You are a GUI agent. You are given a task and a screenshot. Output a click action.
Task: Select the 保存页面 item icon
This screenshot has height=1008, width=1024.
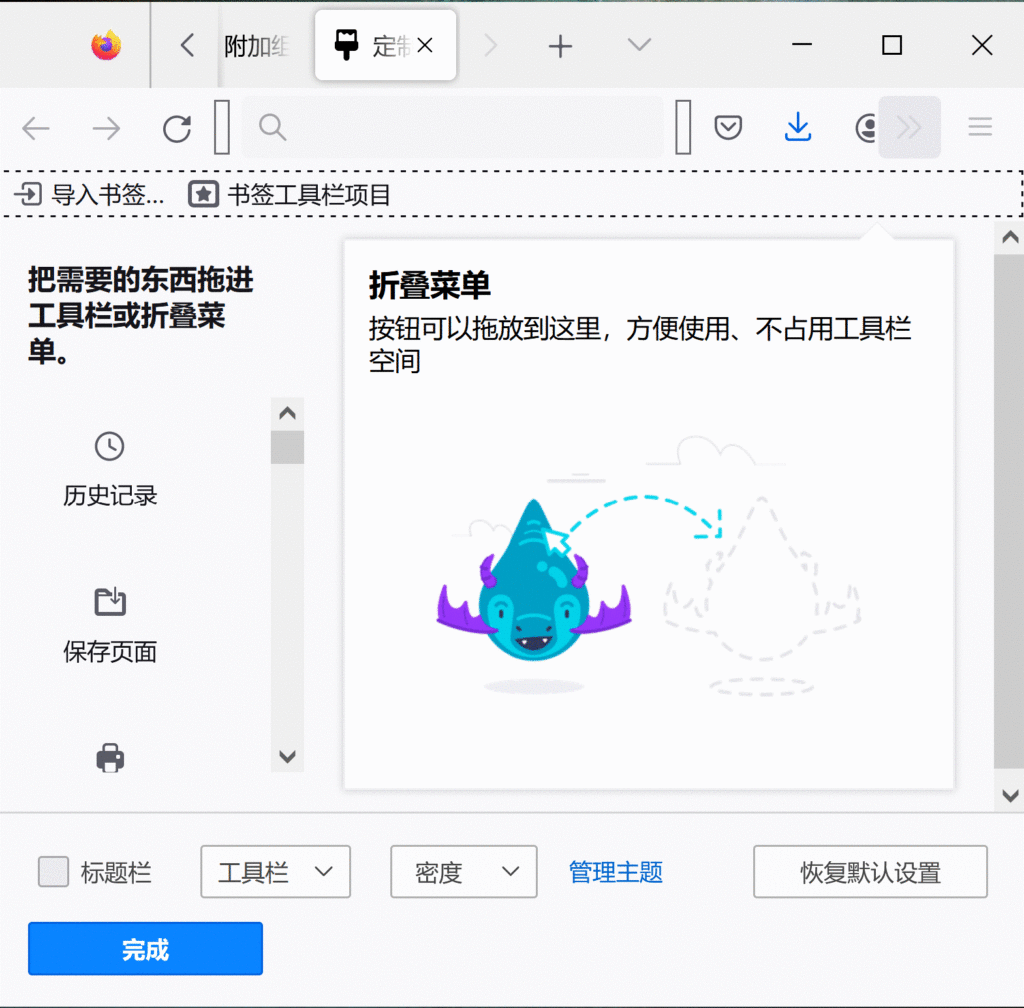coord(109,602)
